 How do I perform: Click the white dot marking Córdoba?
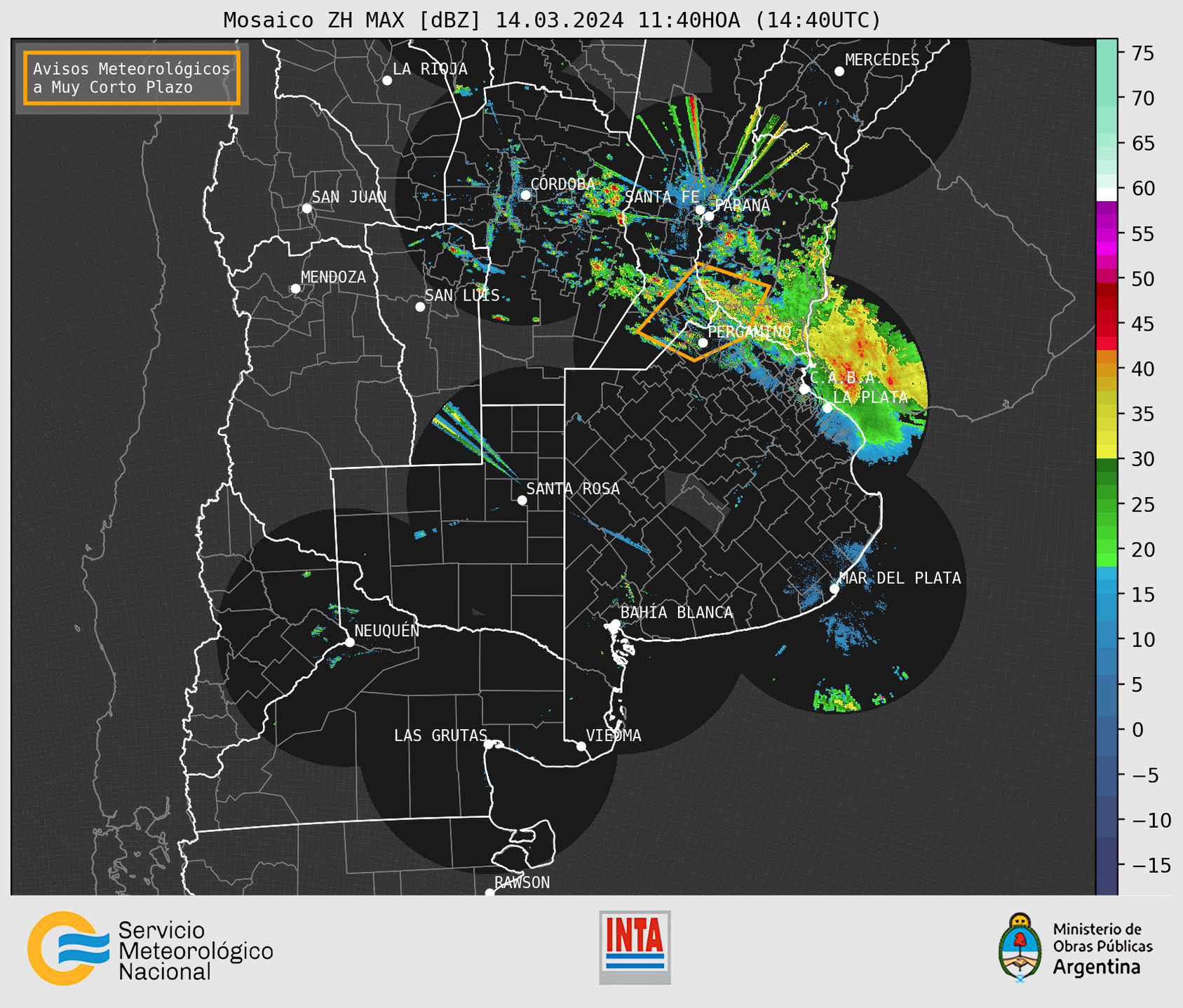pyautogui.click(x=525, y=195)
